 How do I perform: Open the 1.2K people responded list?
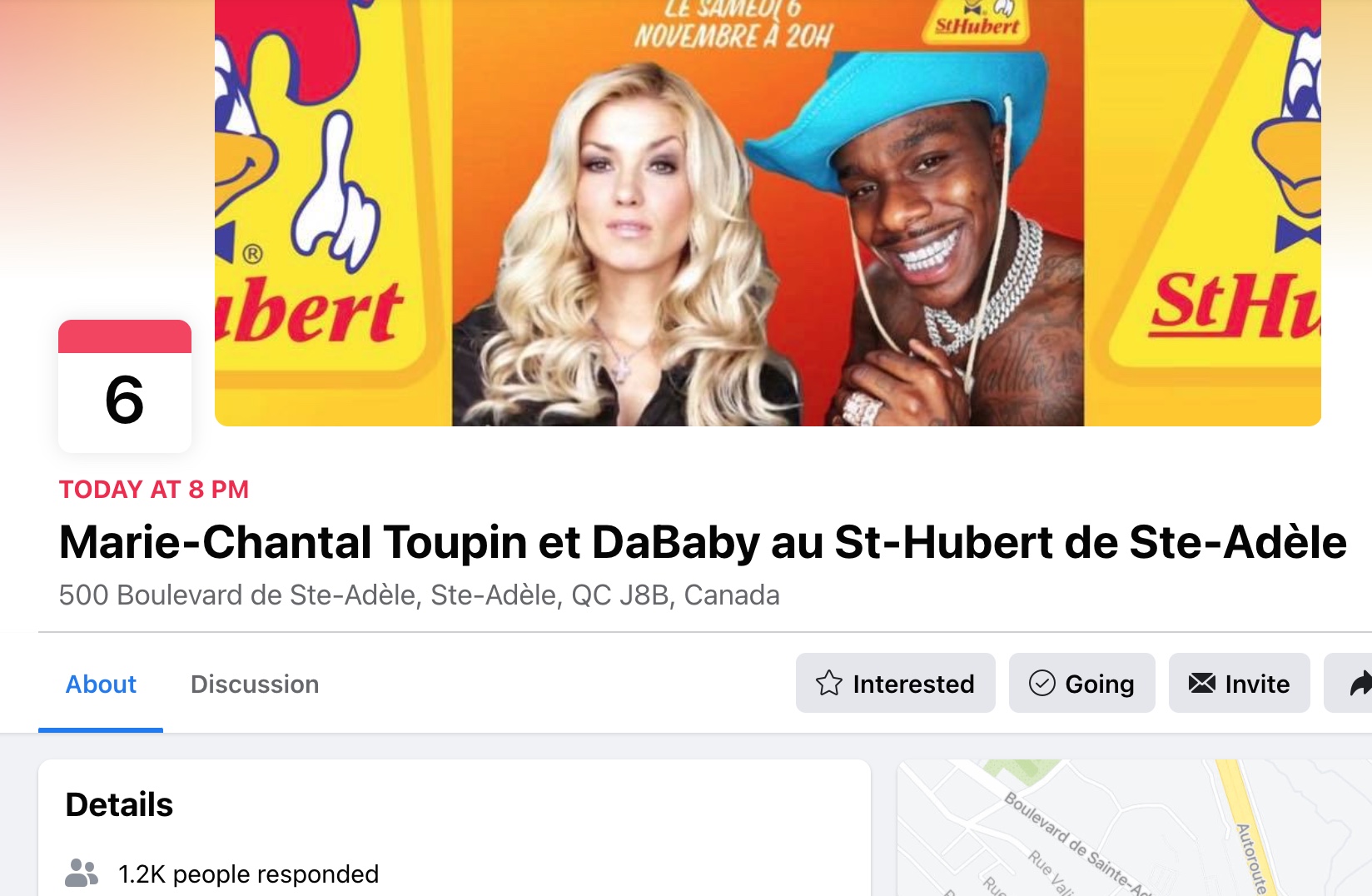(x=248, y=874)
